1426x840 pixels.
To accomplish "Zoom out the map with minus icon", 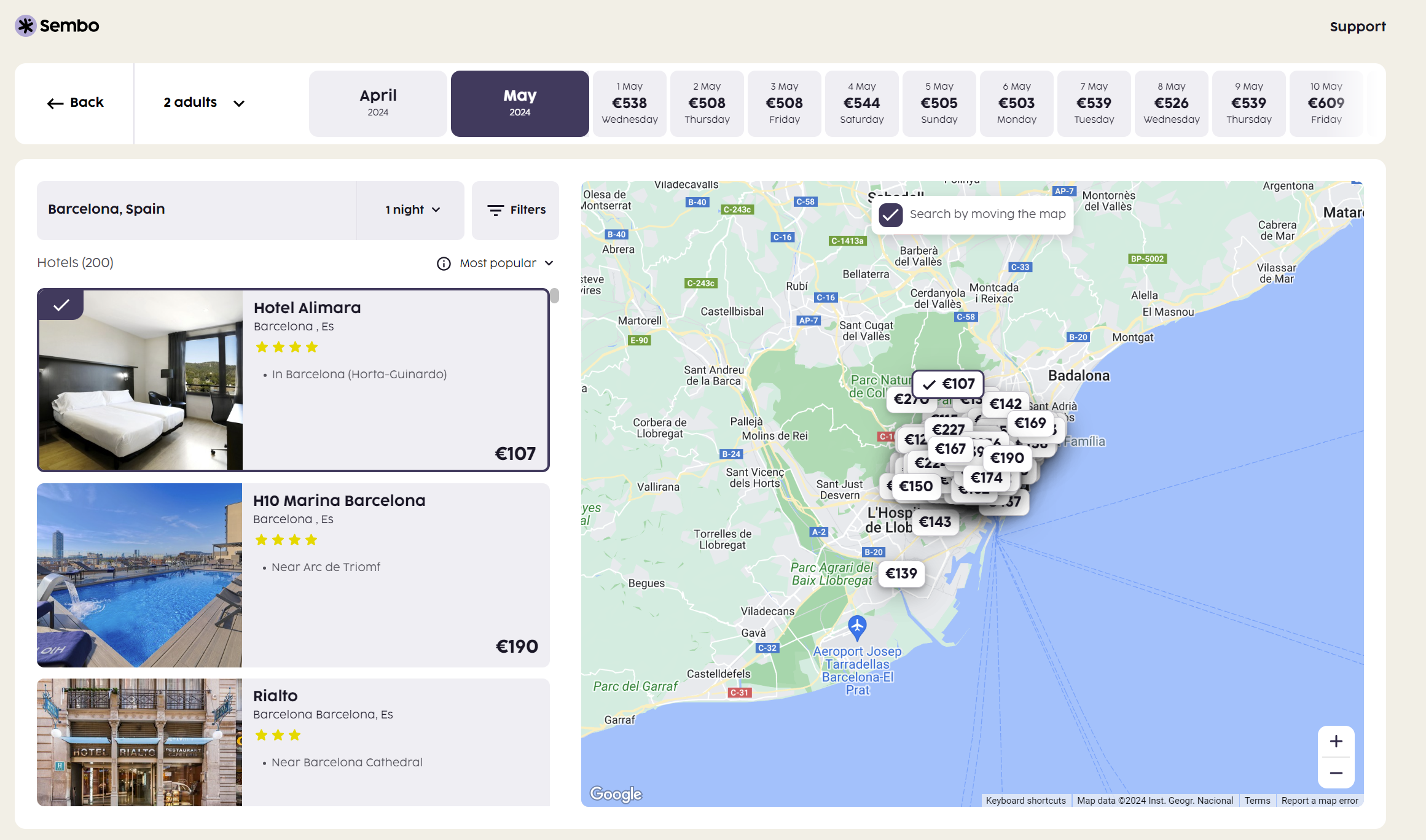I will tap(1336, 773).
